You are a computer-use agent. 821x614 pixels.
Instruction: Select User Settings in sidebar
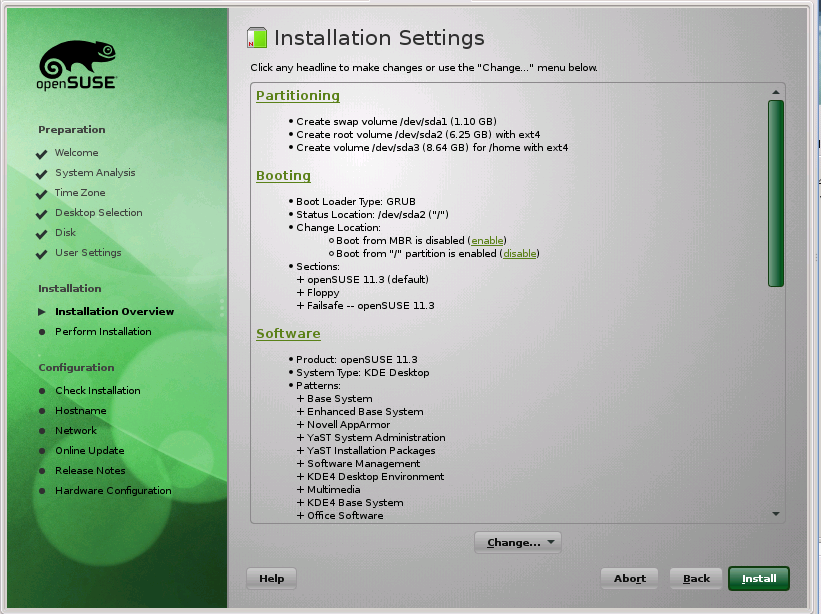pos(88,252)
